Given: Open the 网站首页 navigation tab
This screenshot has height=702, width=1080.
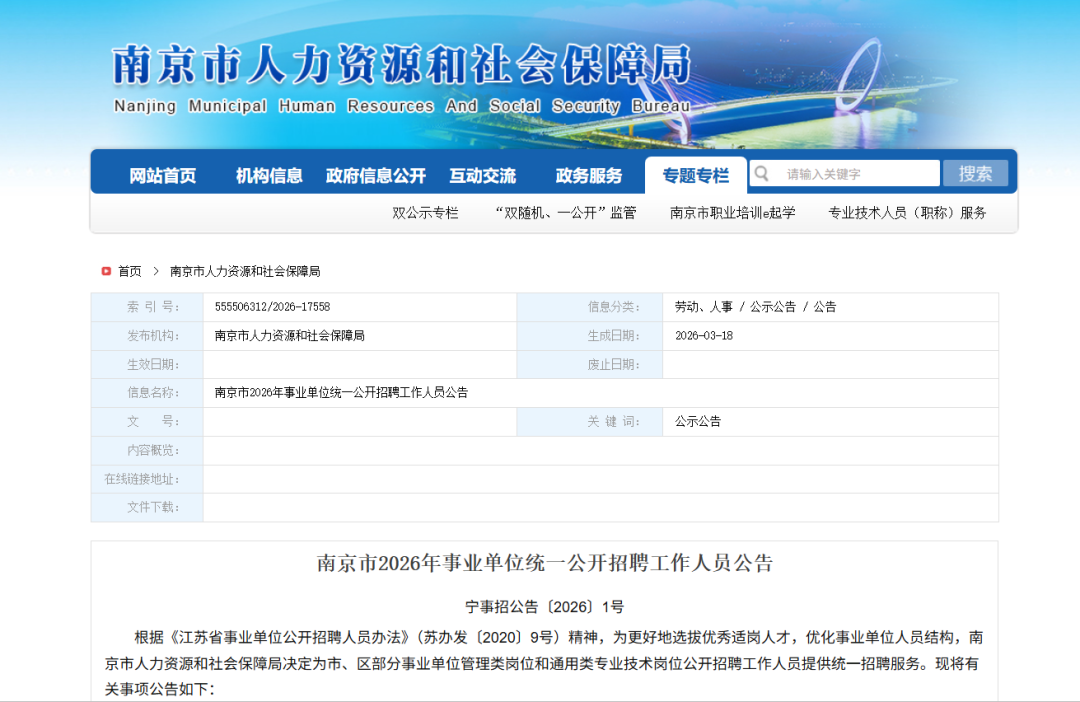Looking at the screenshot, I should click(162, 176).
